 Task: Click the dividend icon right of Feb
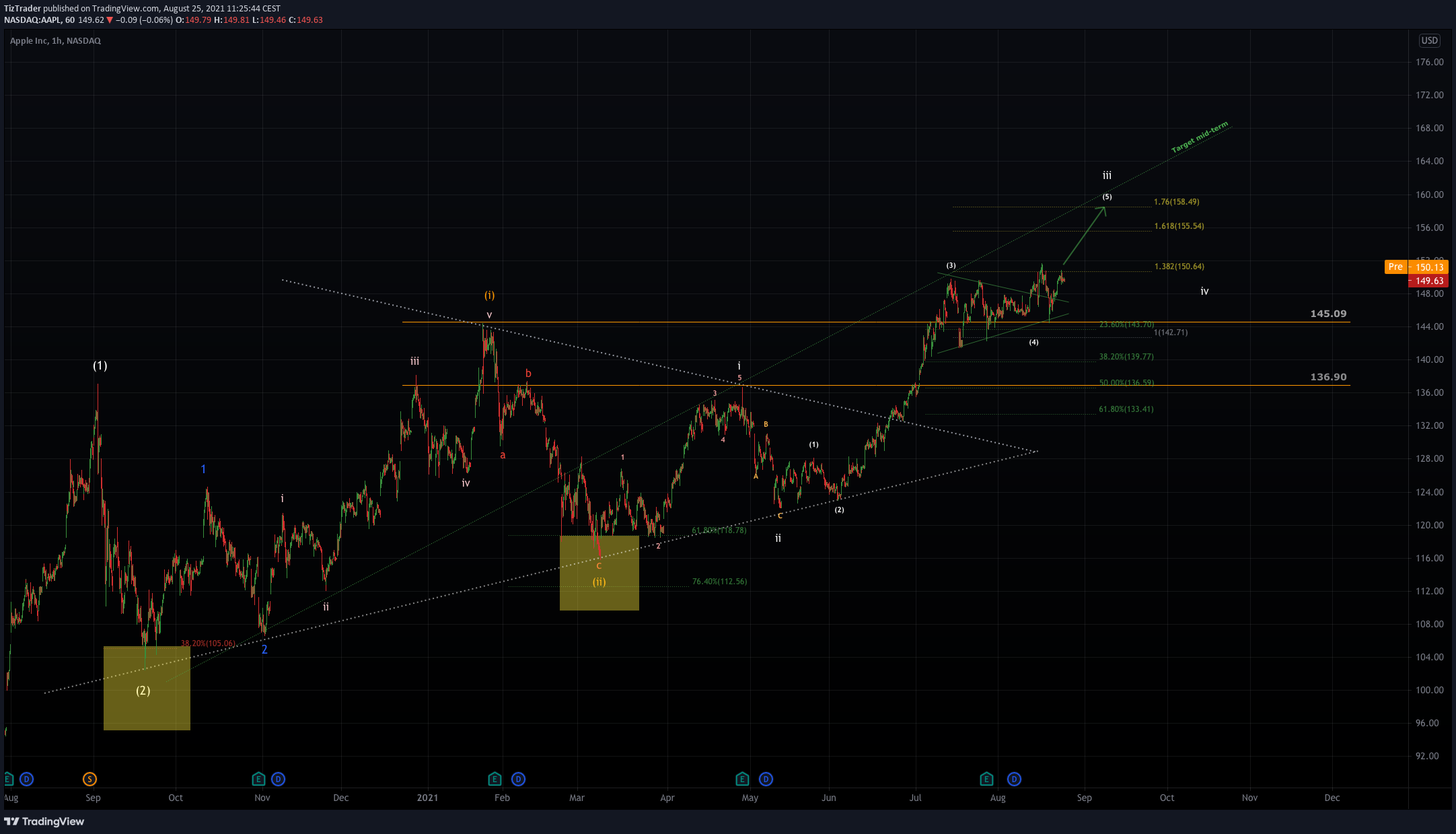518,779
